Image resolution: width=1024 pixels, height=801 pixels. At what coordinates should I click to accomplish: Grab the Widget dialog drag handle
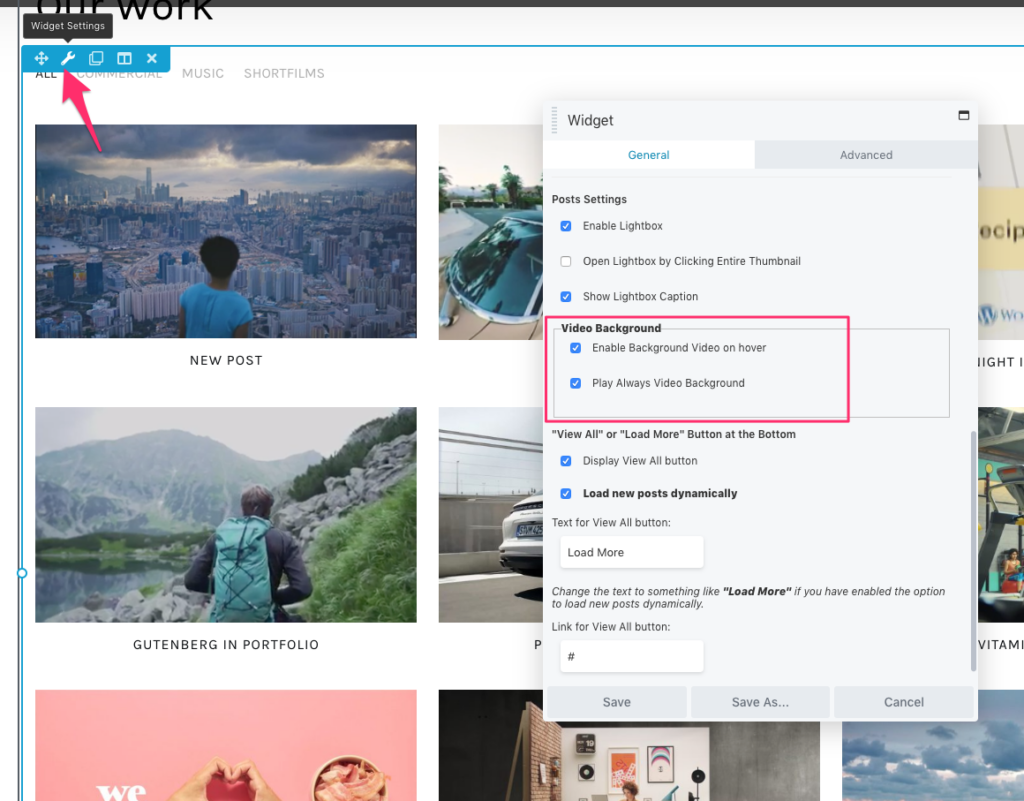coord(554,120)
